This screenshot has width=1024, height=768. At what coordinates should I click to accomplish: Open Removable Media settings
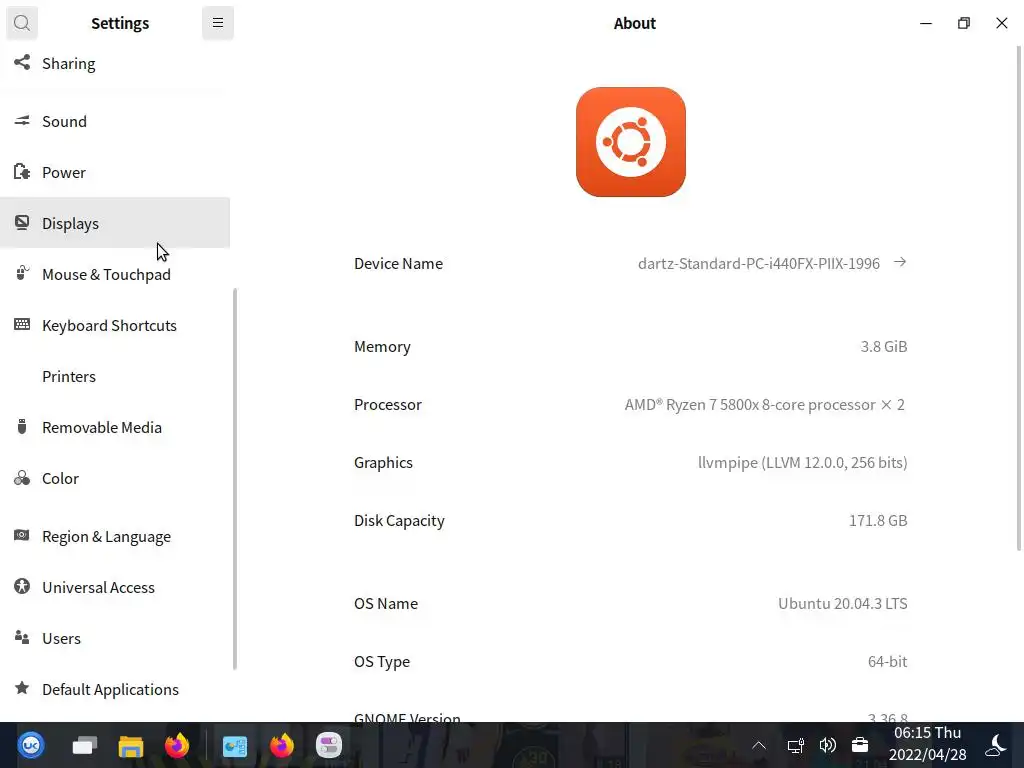(115, 427)
